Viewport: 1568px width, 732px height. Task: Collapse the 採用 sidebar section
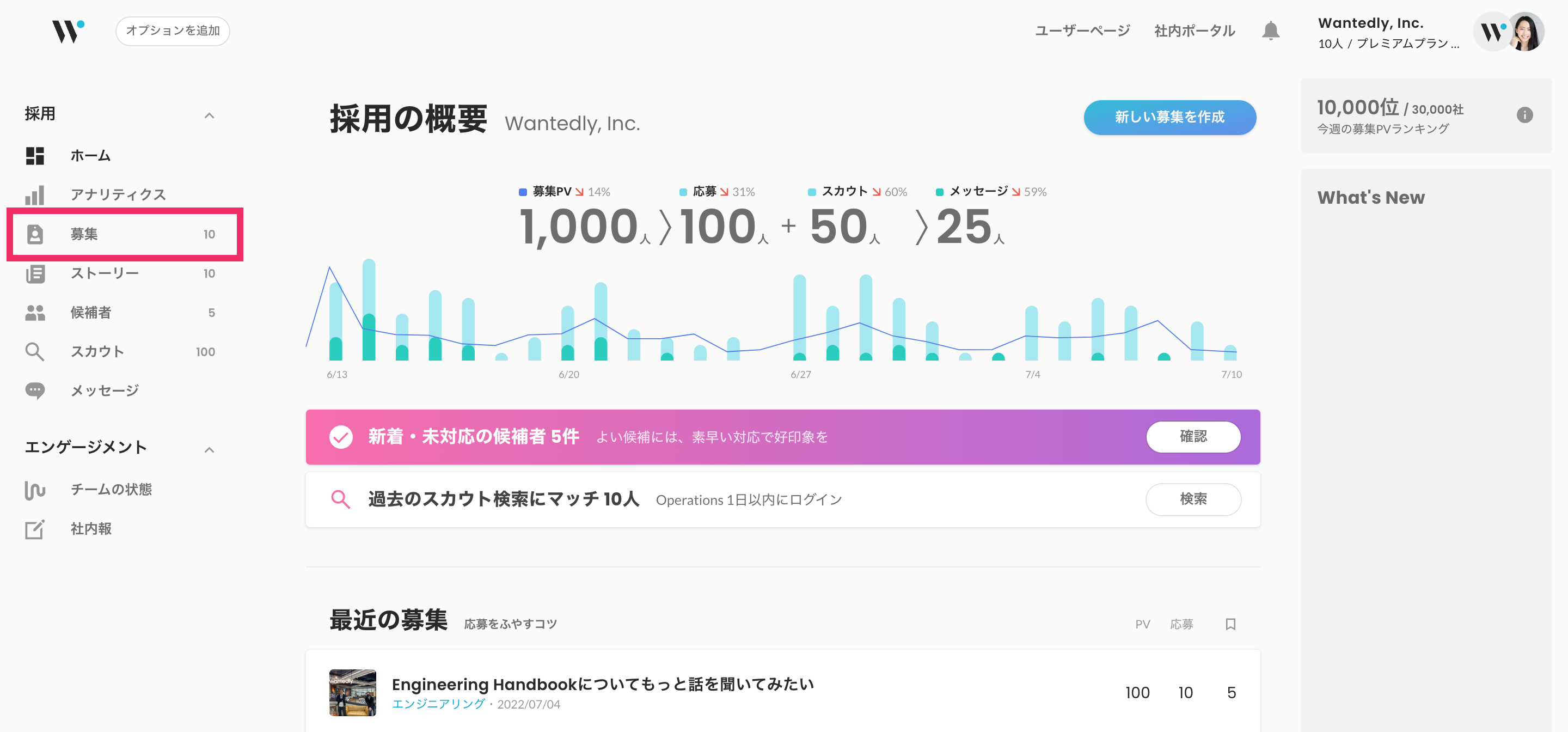tap(209, 115)
